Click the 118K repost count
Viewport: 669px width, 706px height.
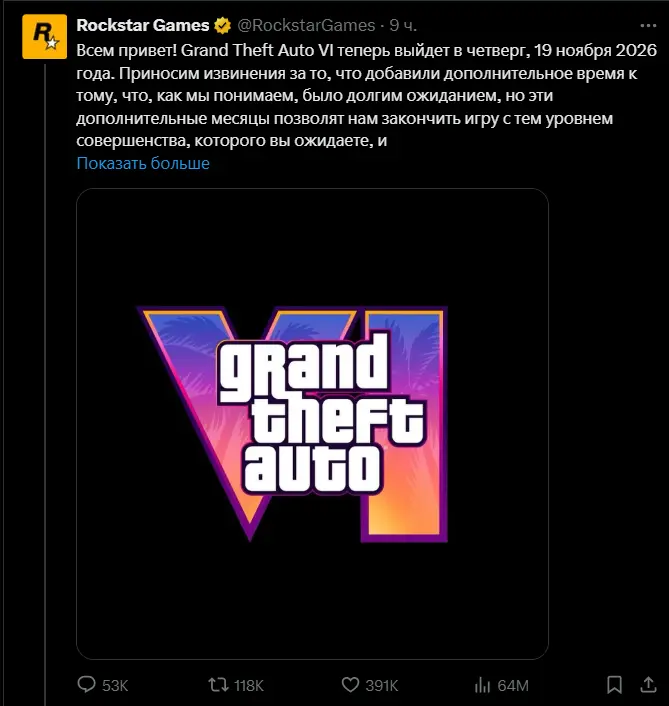pos(247,685)
